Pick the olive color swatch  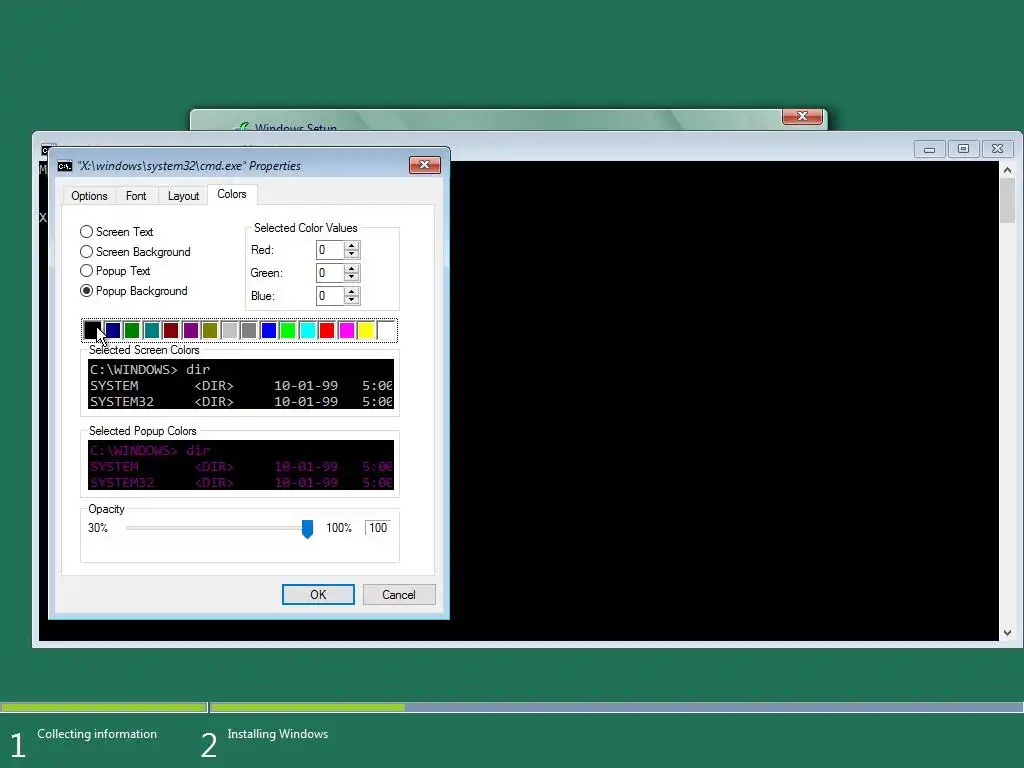pyautogui.click(x=210, y=330)
